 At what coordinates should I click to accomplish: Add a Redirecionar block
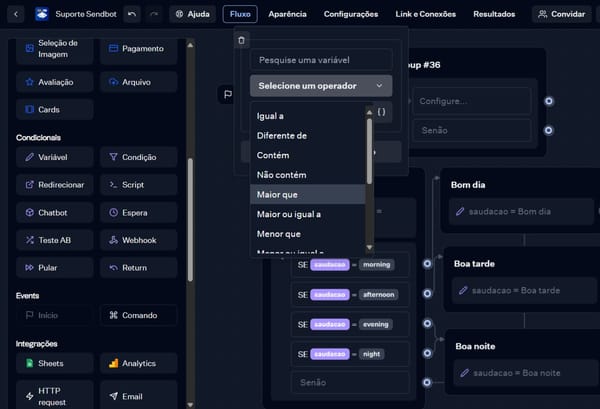point(55,184)
